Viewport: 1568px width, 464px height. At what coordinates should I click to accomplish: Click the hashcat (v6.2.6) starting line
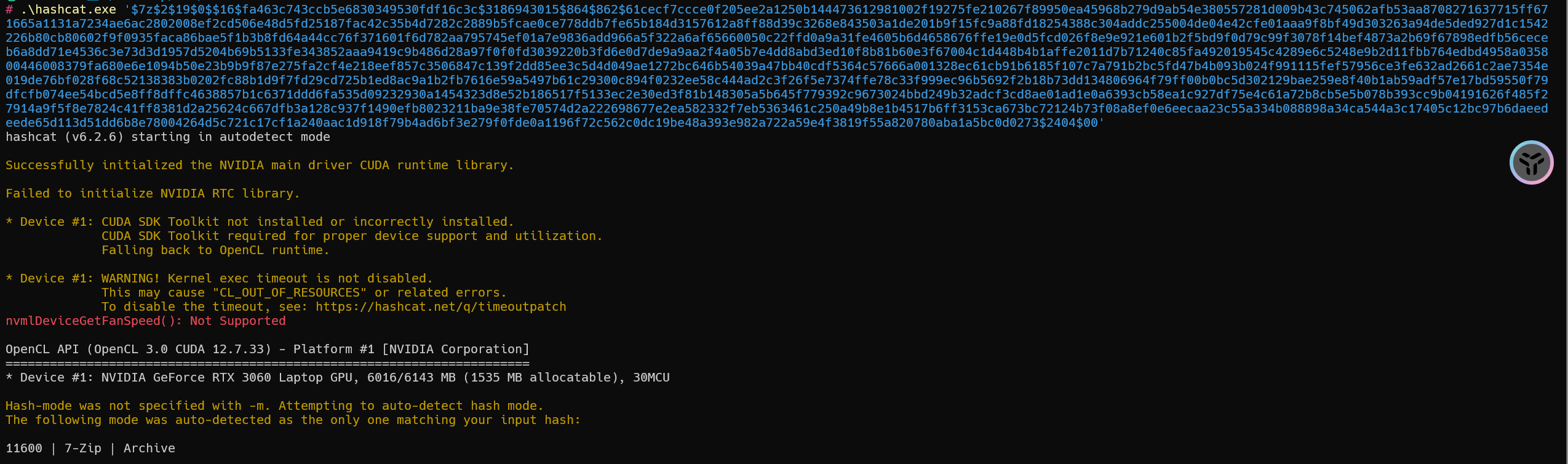click(168, 137)
